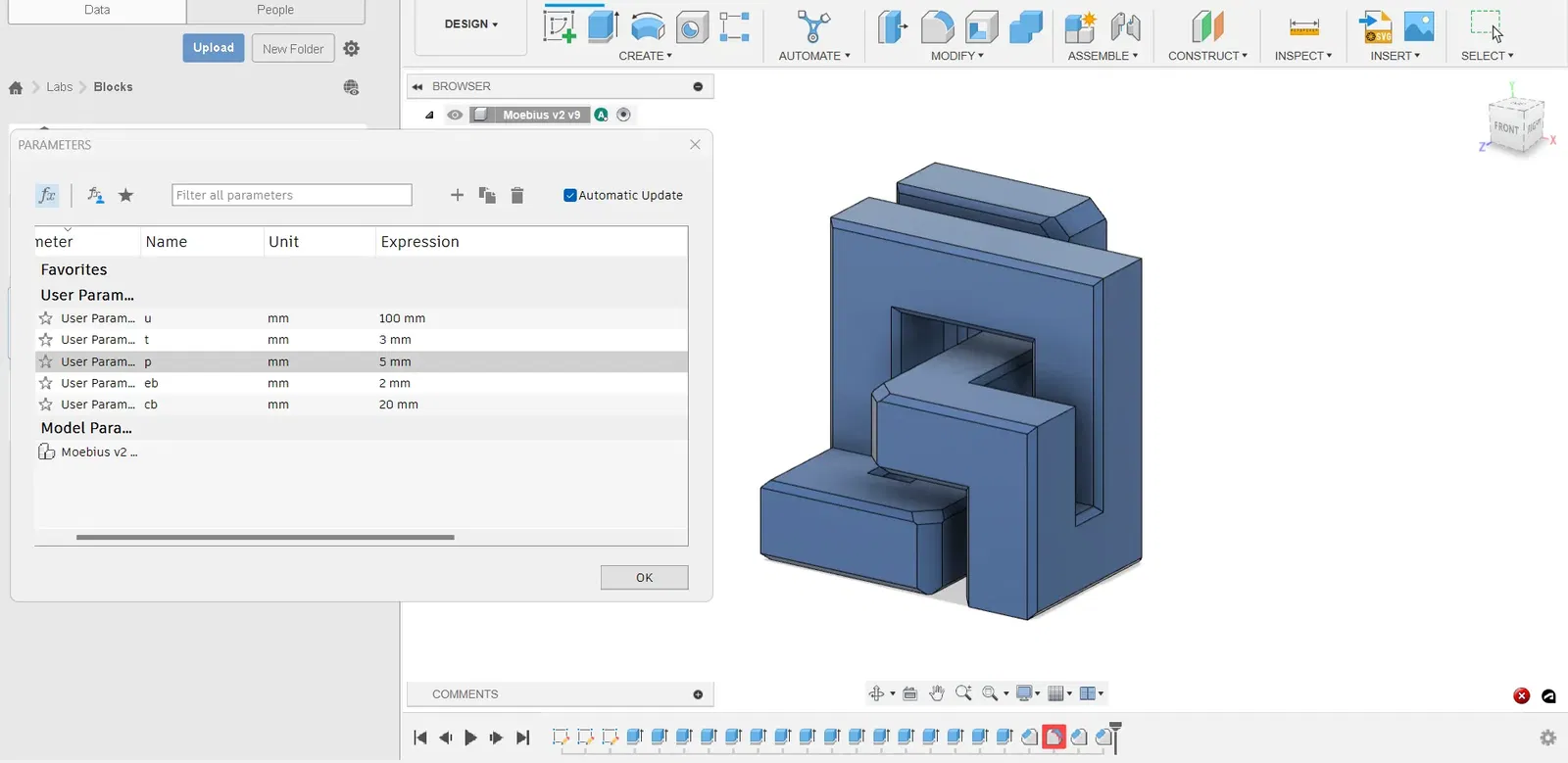Click the Insert SVG icon
Image resolution: width=1568 pixels, height=763 pixels.
(x=1376, y=26)
